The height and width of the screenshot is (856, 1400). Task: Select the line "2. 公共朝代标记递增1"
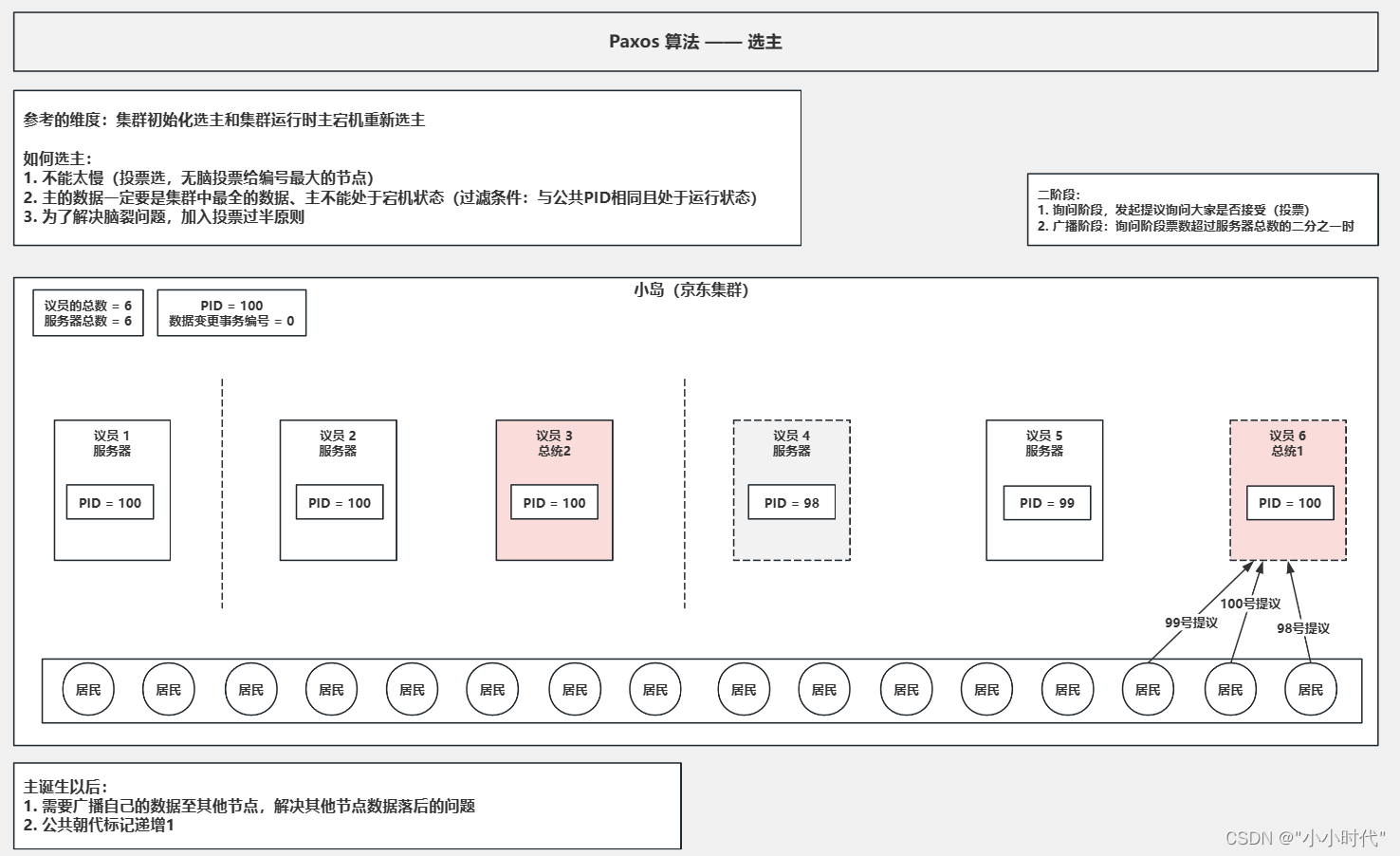(99, 825)
